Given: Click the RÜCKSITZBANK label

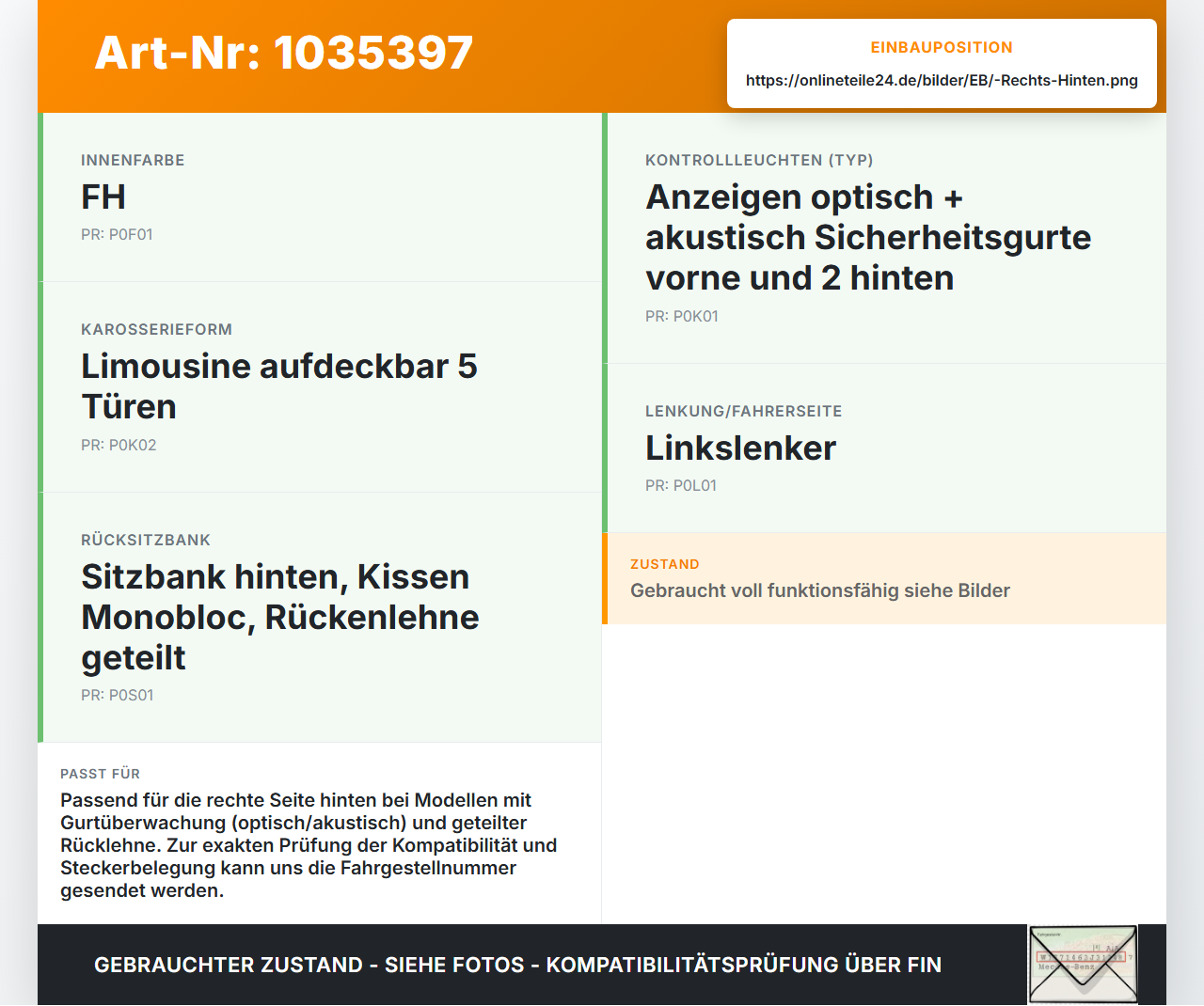Looking at the screenshot, I should coord(146,540).
